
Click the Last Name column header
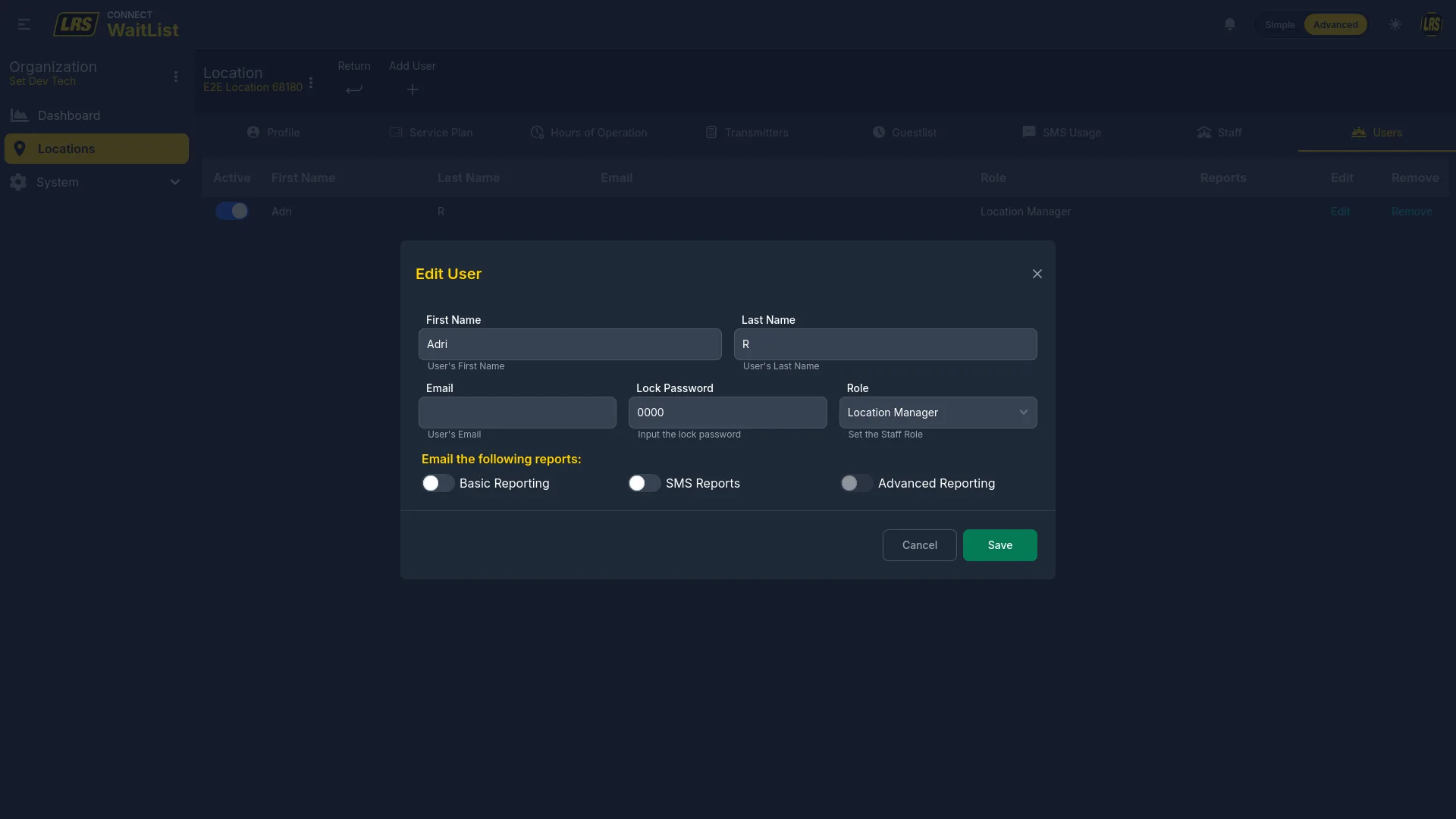click(x=469, y=177)
